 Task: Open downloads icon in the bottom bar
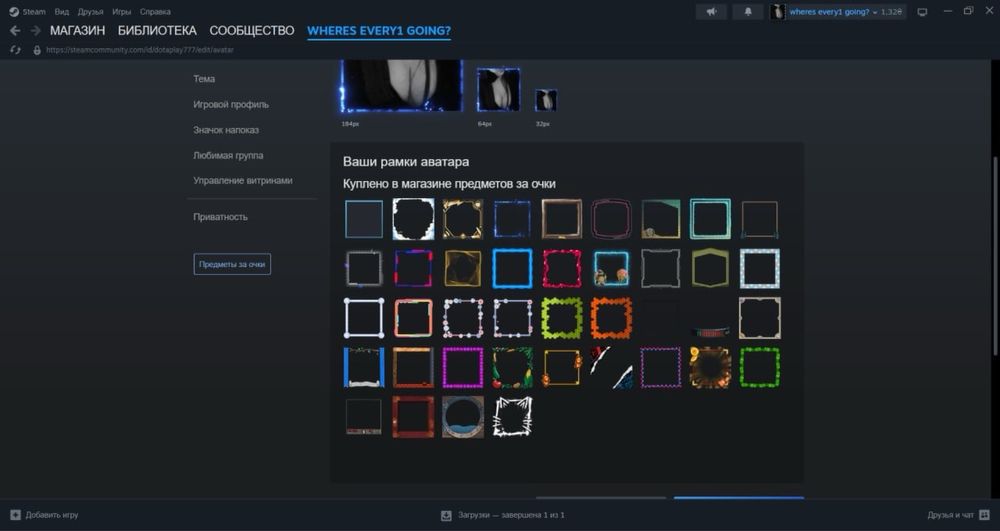tap(446, 515)
